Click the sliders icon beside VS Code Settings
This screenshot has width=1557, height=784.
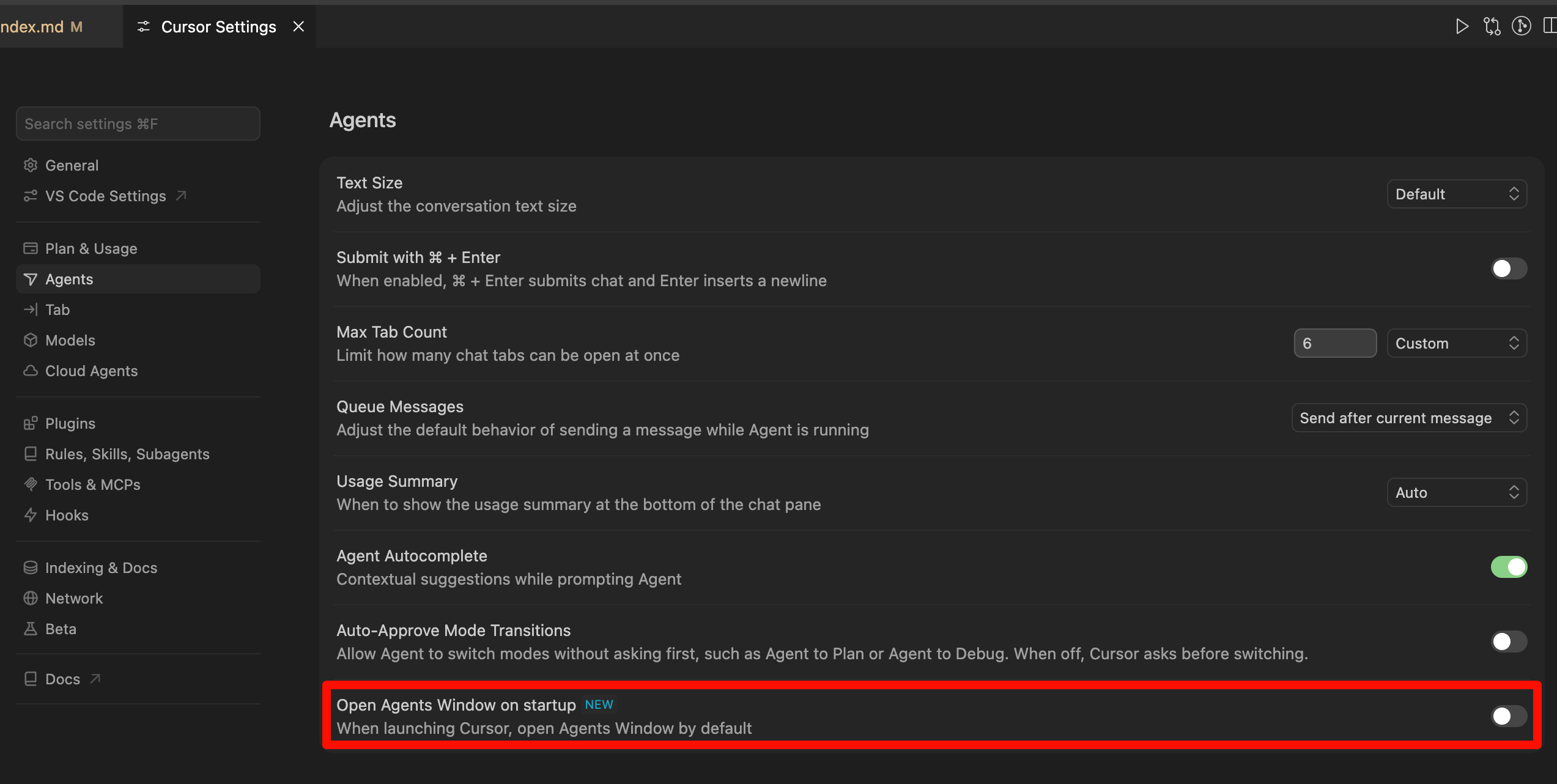click(x=31, y=196)
